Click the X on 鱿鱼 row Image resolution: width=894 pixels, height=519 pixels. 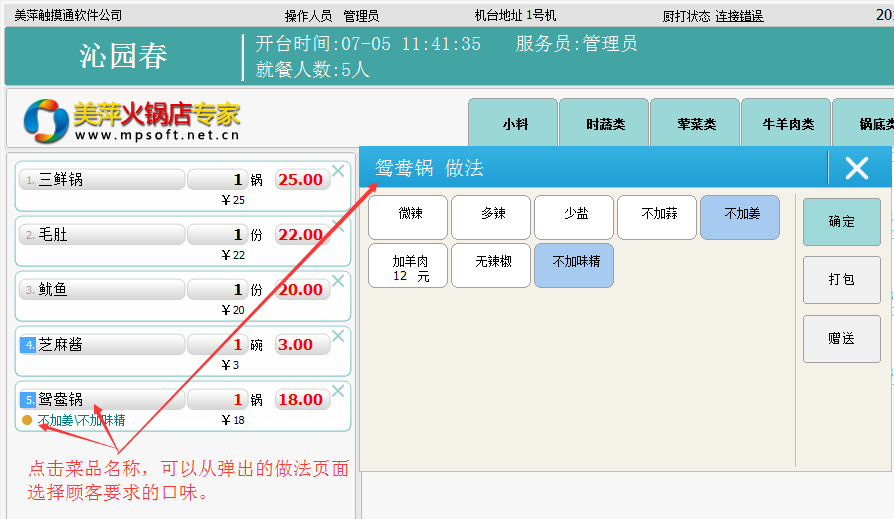click(338, 281)
